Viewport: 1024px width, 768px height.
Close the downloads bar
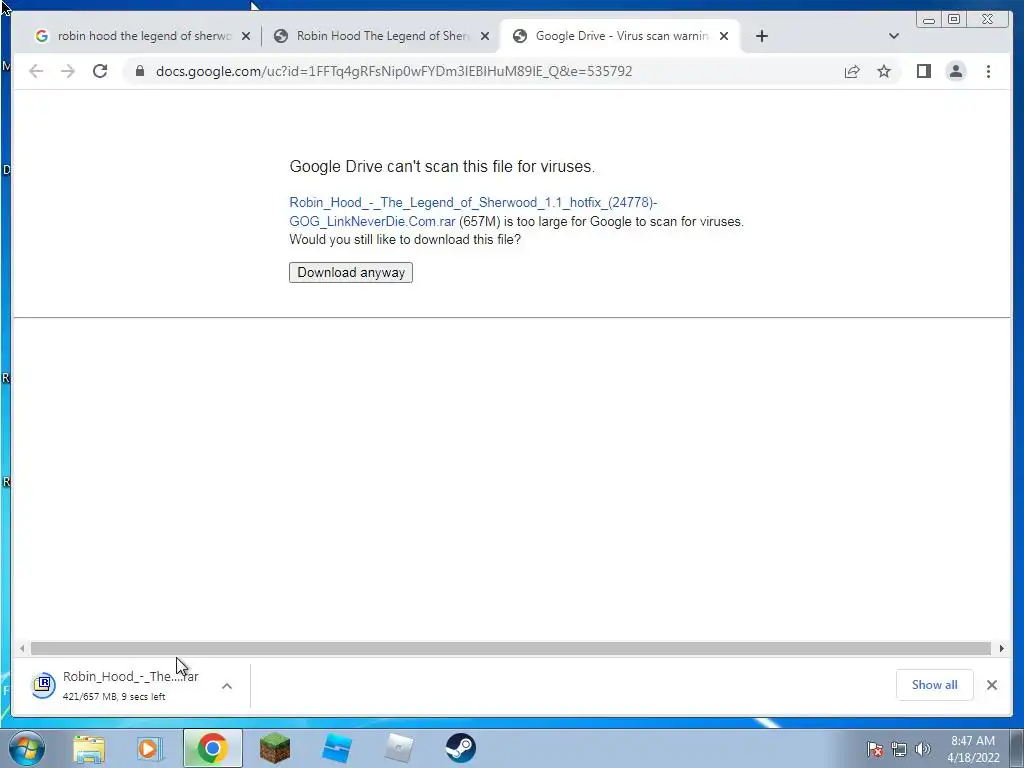click(991, 684)
